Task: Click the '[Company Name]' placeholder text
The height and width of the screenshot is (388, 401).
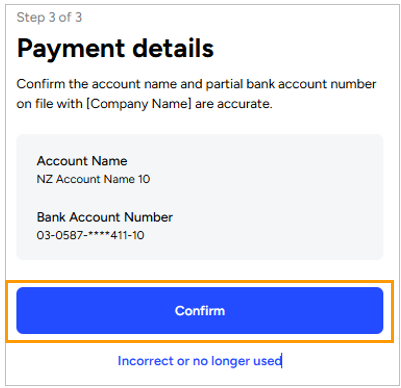Action: pyautogui.click(x=139, y=104)
